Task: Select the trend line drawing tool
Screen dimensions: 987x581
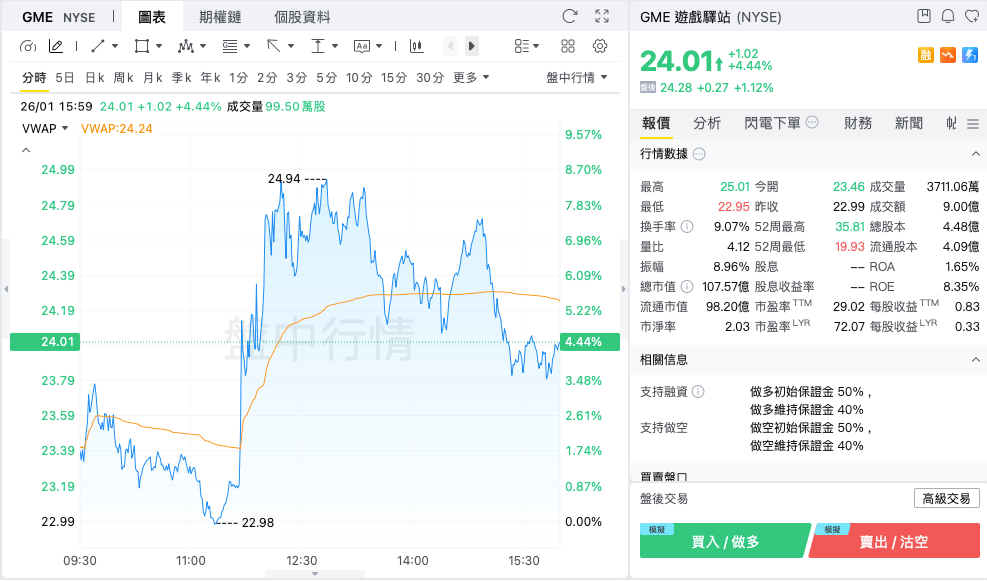Action: (x=98, y=46)
